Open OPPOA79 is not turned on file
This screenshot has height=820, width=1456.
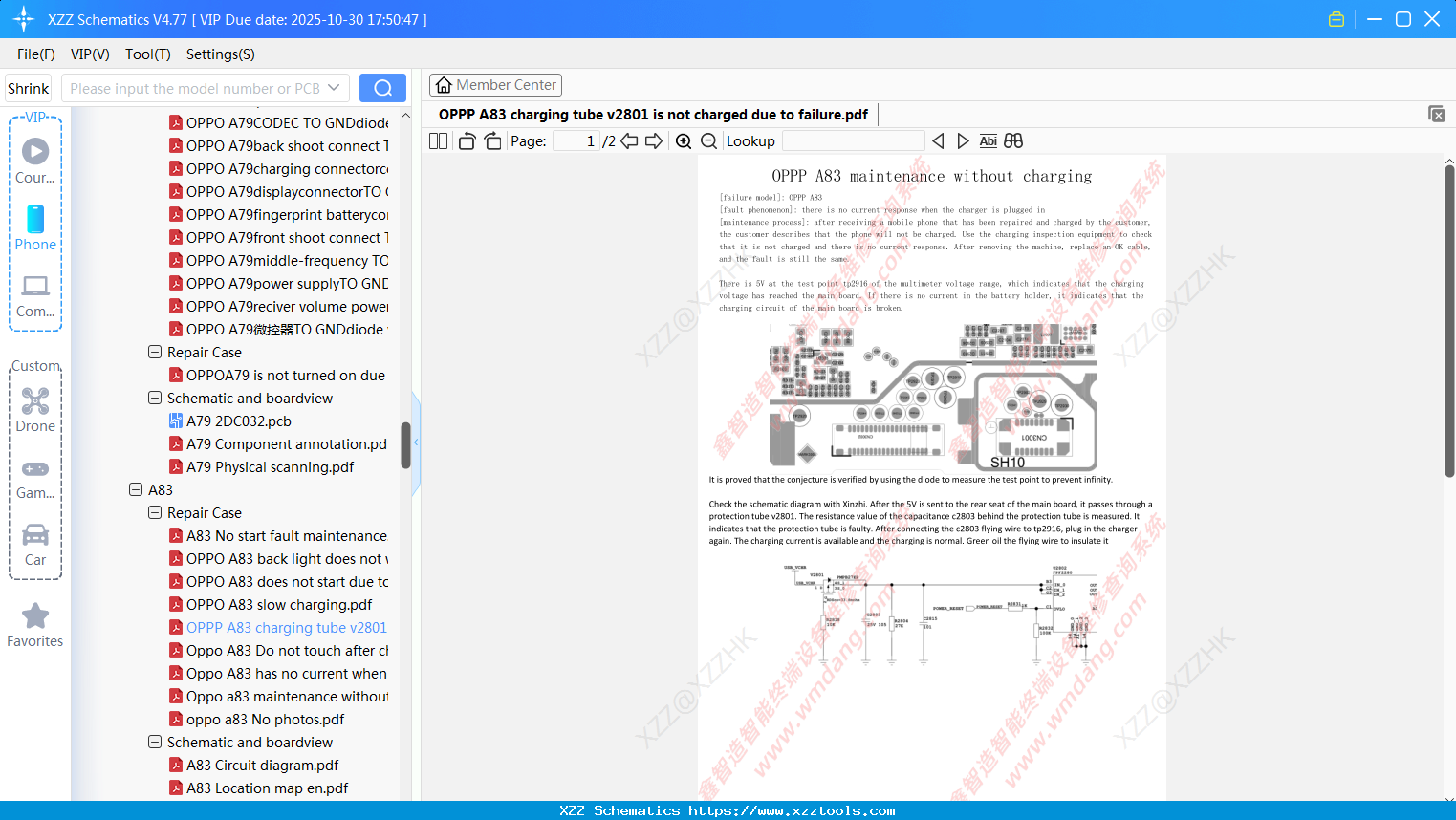277,376
